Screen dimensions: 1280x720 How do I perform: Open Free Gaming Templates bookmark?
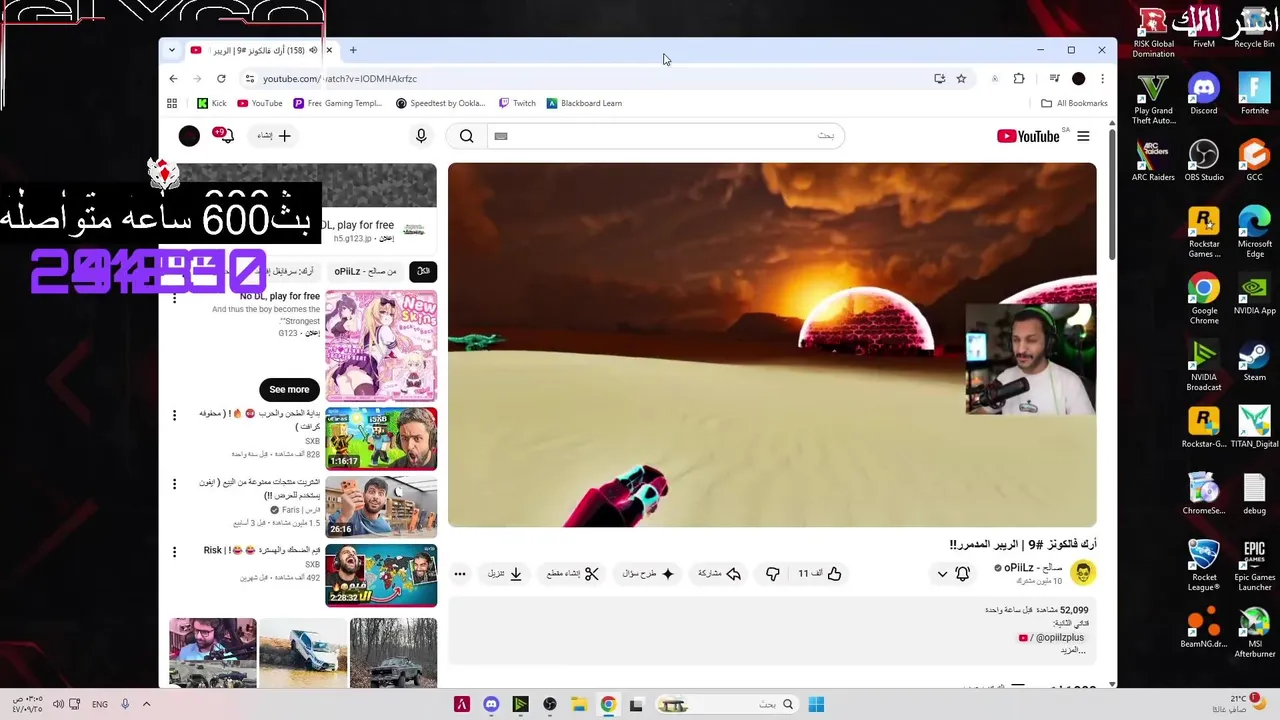coord(337,103)
